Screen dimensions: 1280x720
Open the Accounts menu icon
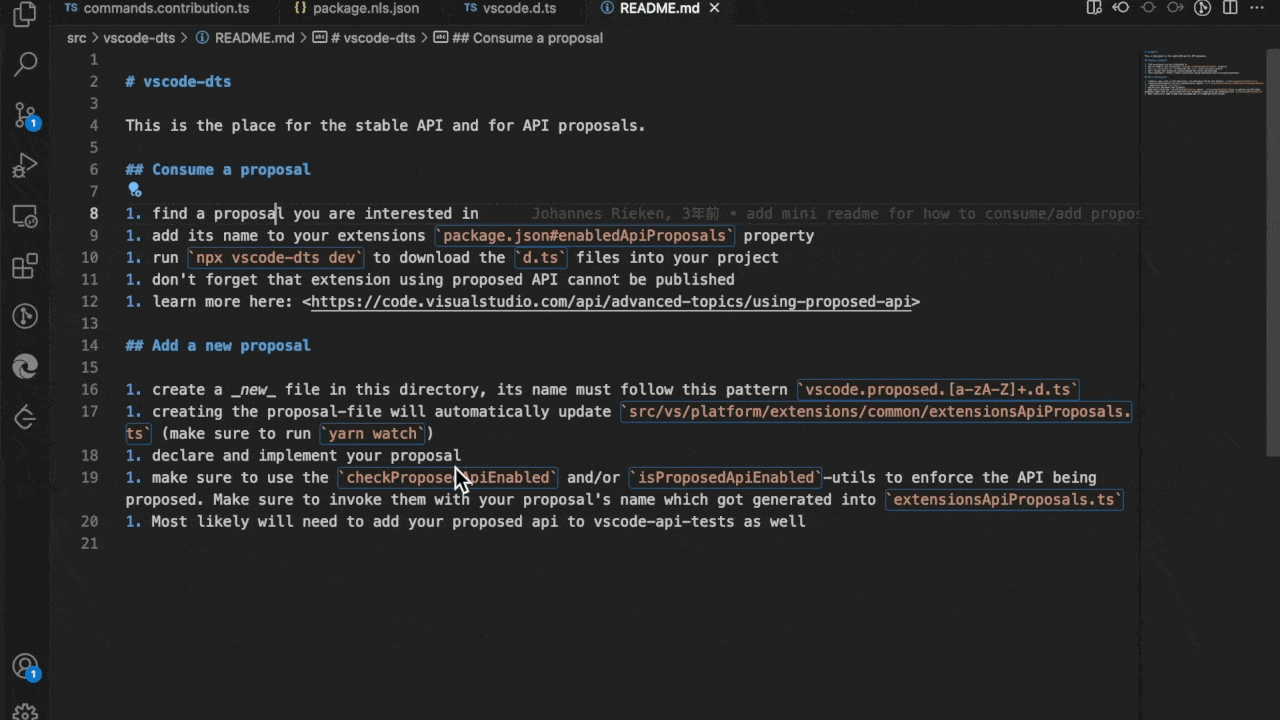coord(25,667)
